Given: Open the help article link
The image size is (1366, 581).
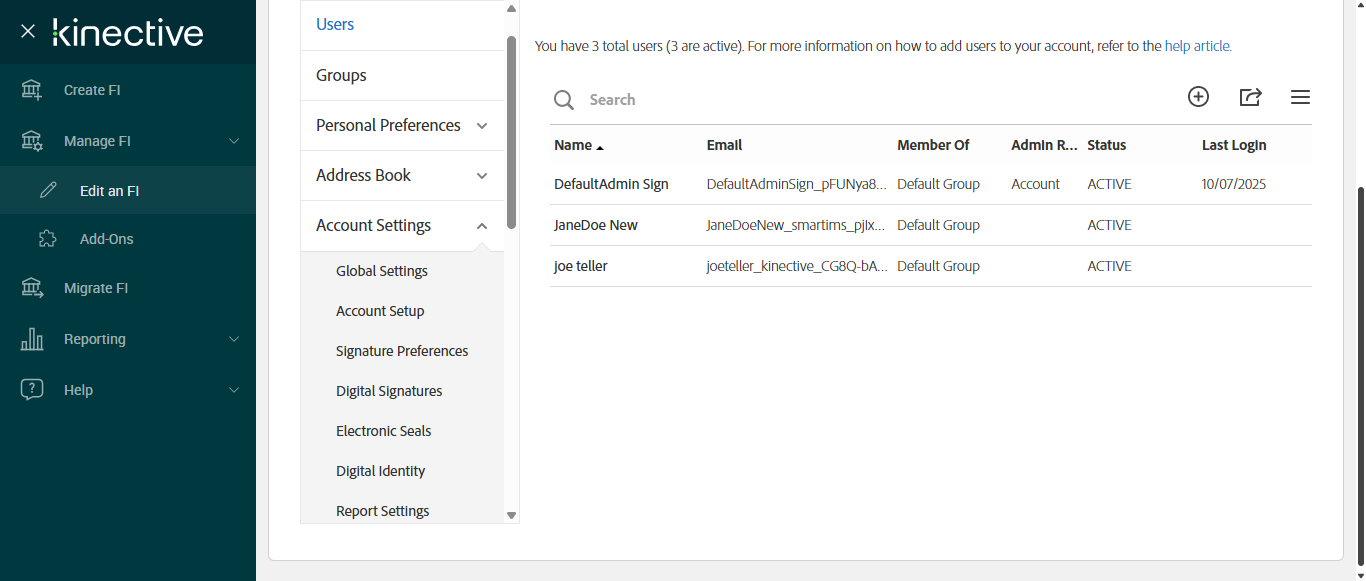Looking at the screenshot, I should pos(1198,46).
